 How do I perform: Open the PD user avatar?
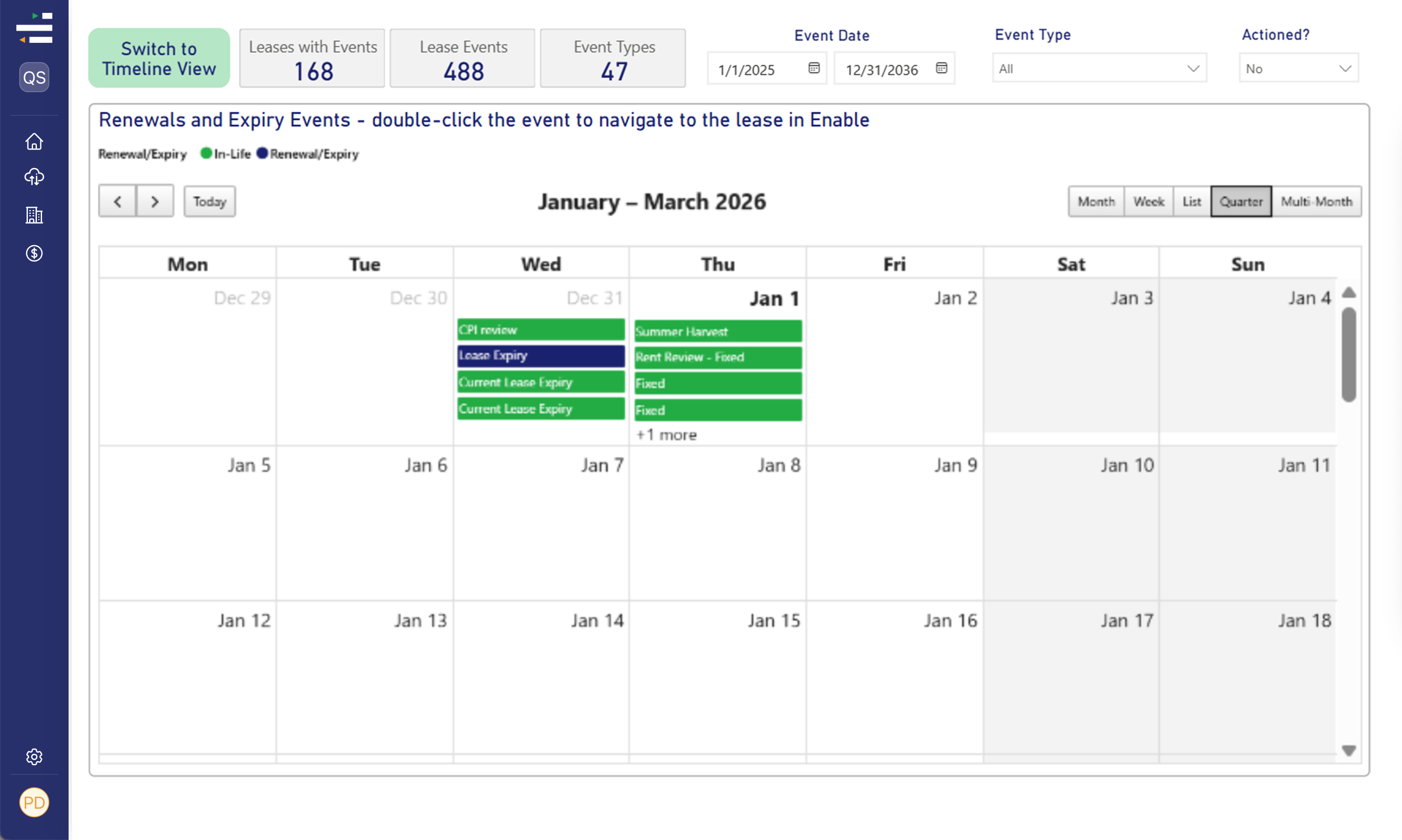(34, 802)
